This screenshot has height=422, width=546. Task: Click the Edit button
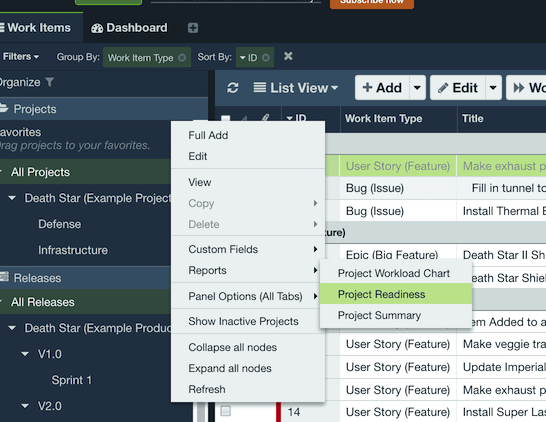coord(458,88)
